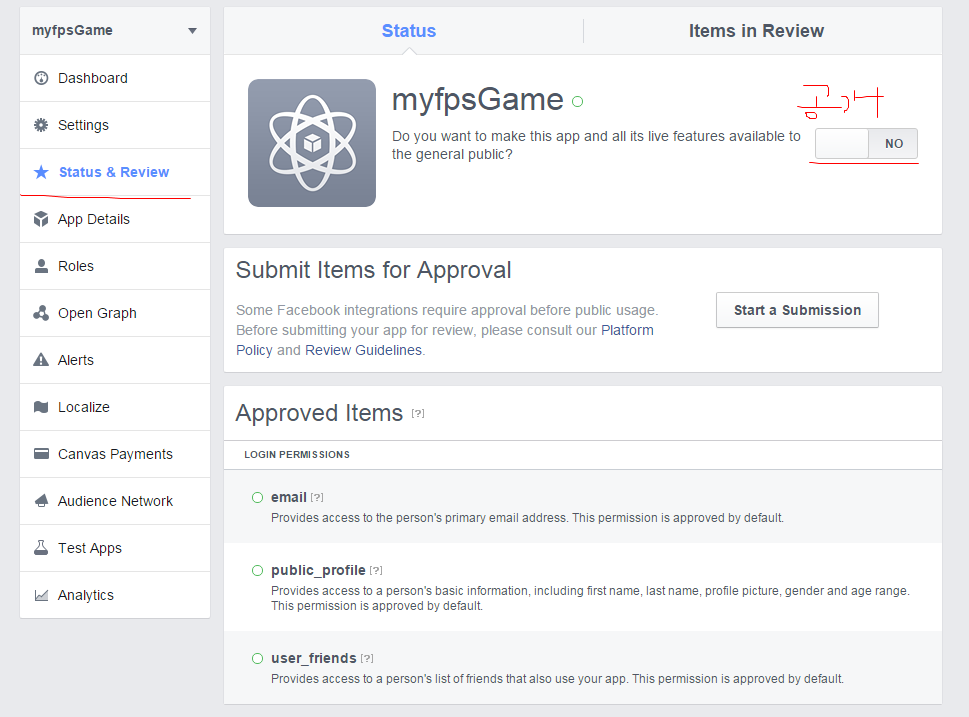
Task: Switch to the Items in Review tab
Action: point(756,31)
